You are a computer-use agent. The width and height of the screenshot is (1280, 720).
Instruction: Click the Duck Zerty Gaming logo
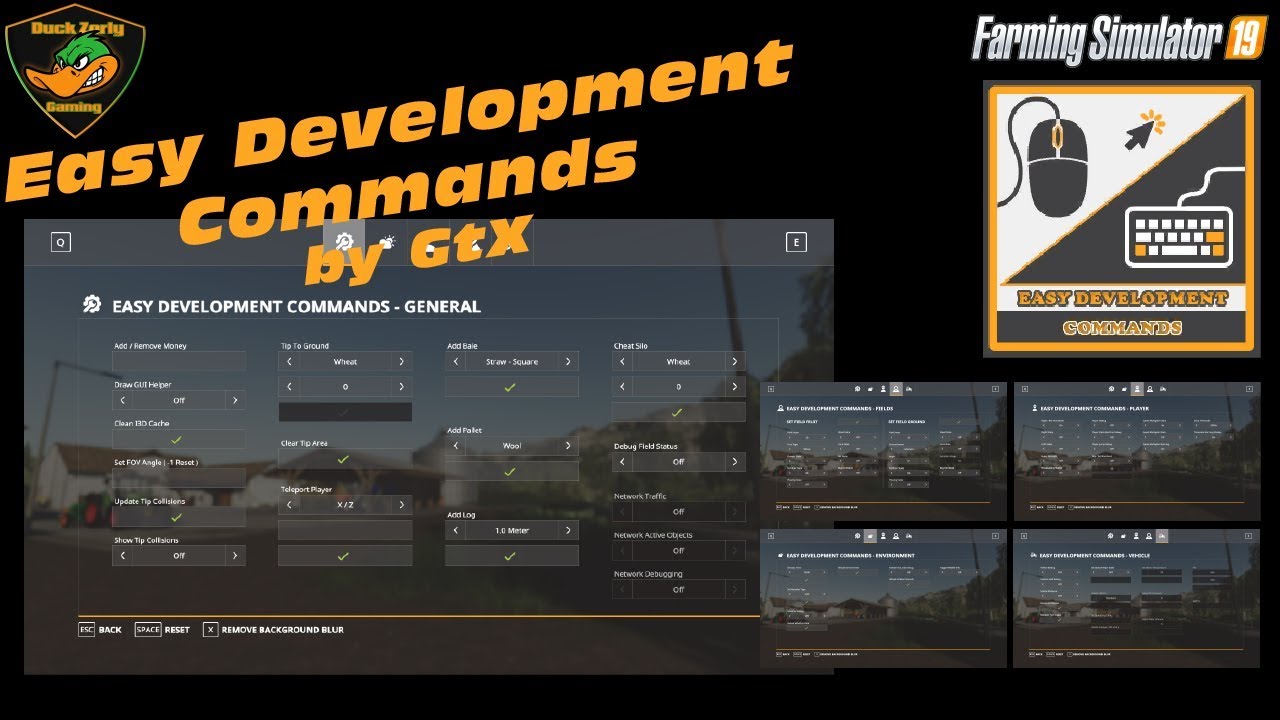click(x=76, y=70)
